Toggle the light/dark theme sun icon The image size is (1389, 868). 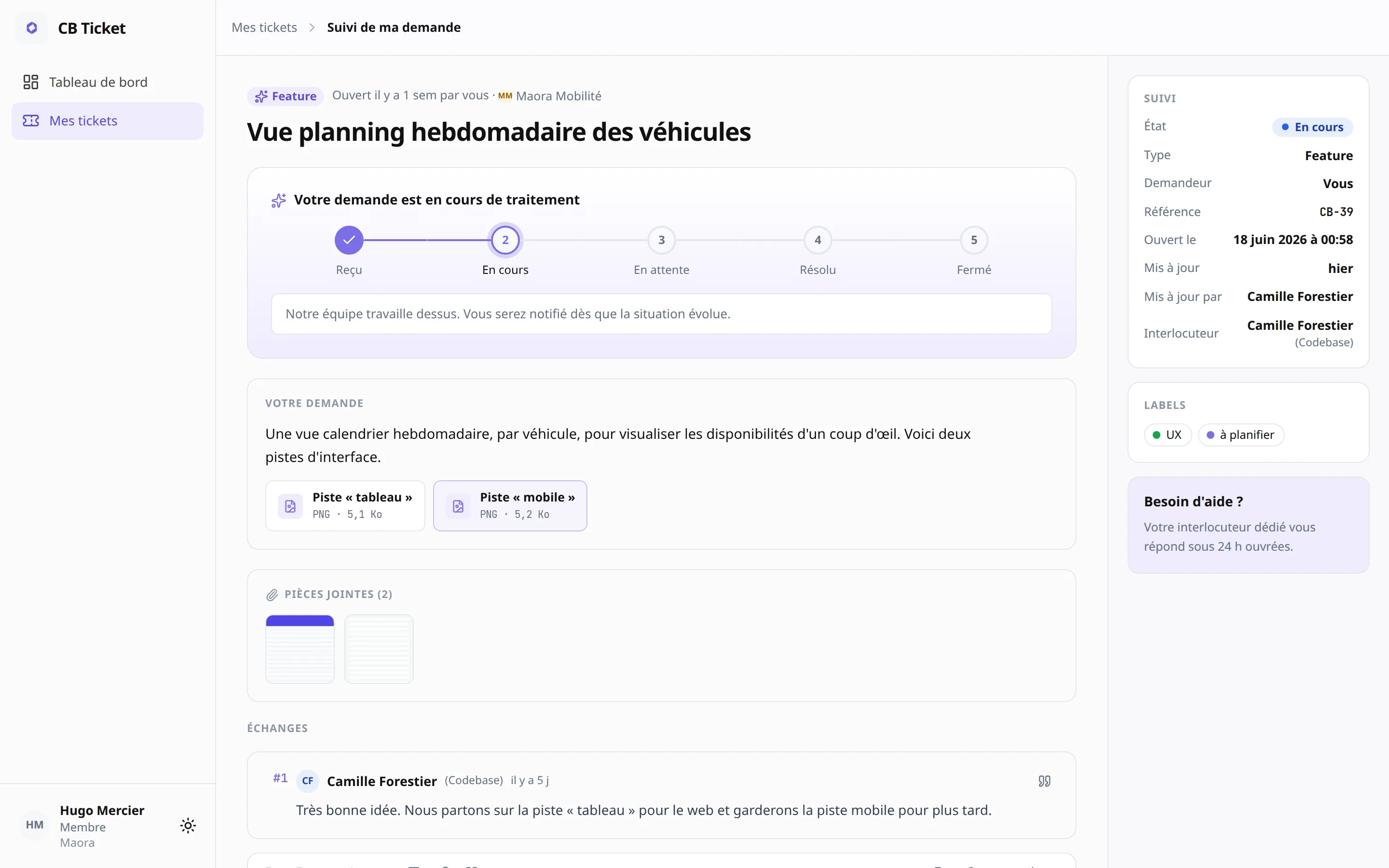(x=188, y=826)
